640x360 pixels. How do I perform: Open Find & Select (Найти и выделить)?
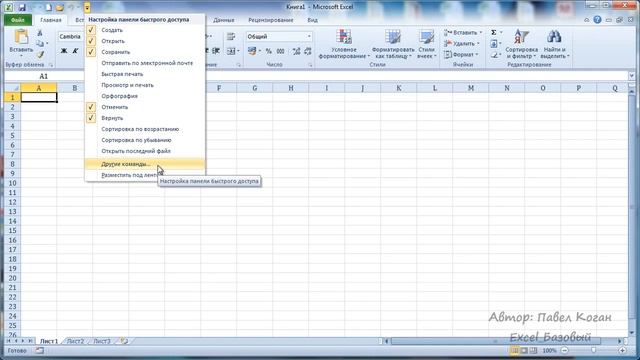(554, 44)
